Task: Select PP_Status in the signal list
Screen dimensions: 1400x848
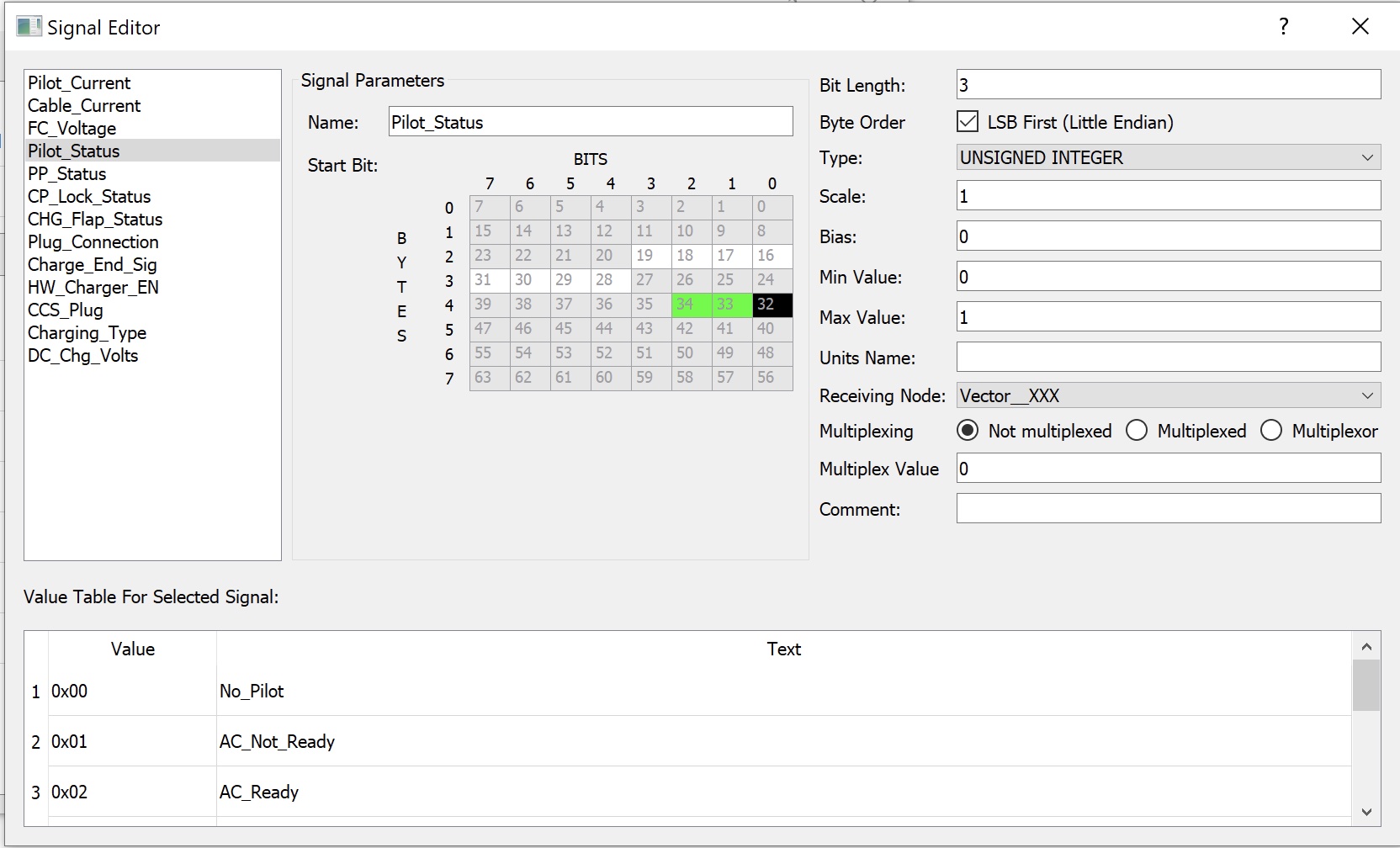Action: (x=67, y=174)
